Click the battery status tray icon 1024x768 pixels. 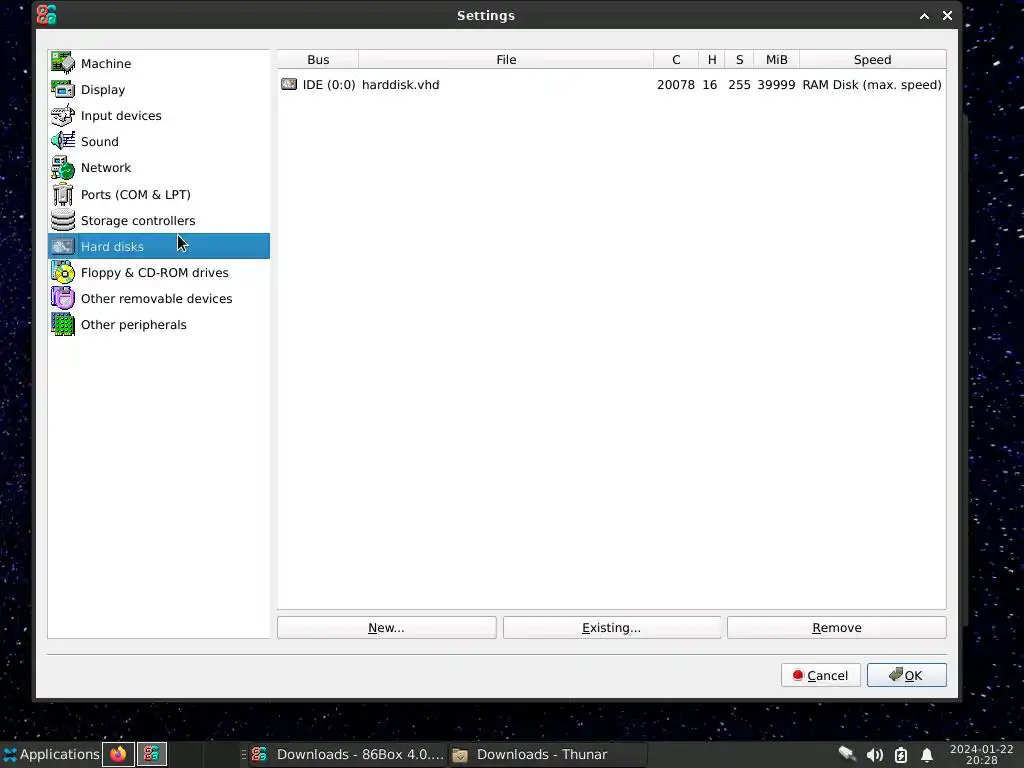click(901, 755)
